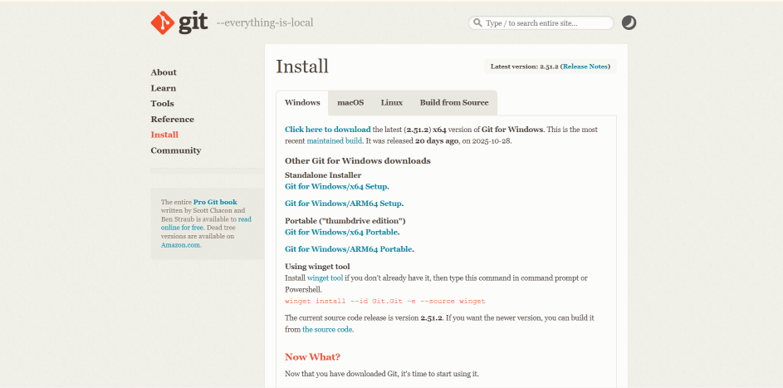783x388 pixels.
Task: Click the search magnifier icon
Action: tap(478, 23)
